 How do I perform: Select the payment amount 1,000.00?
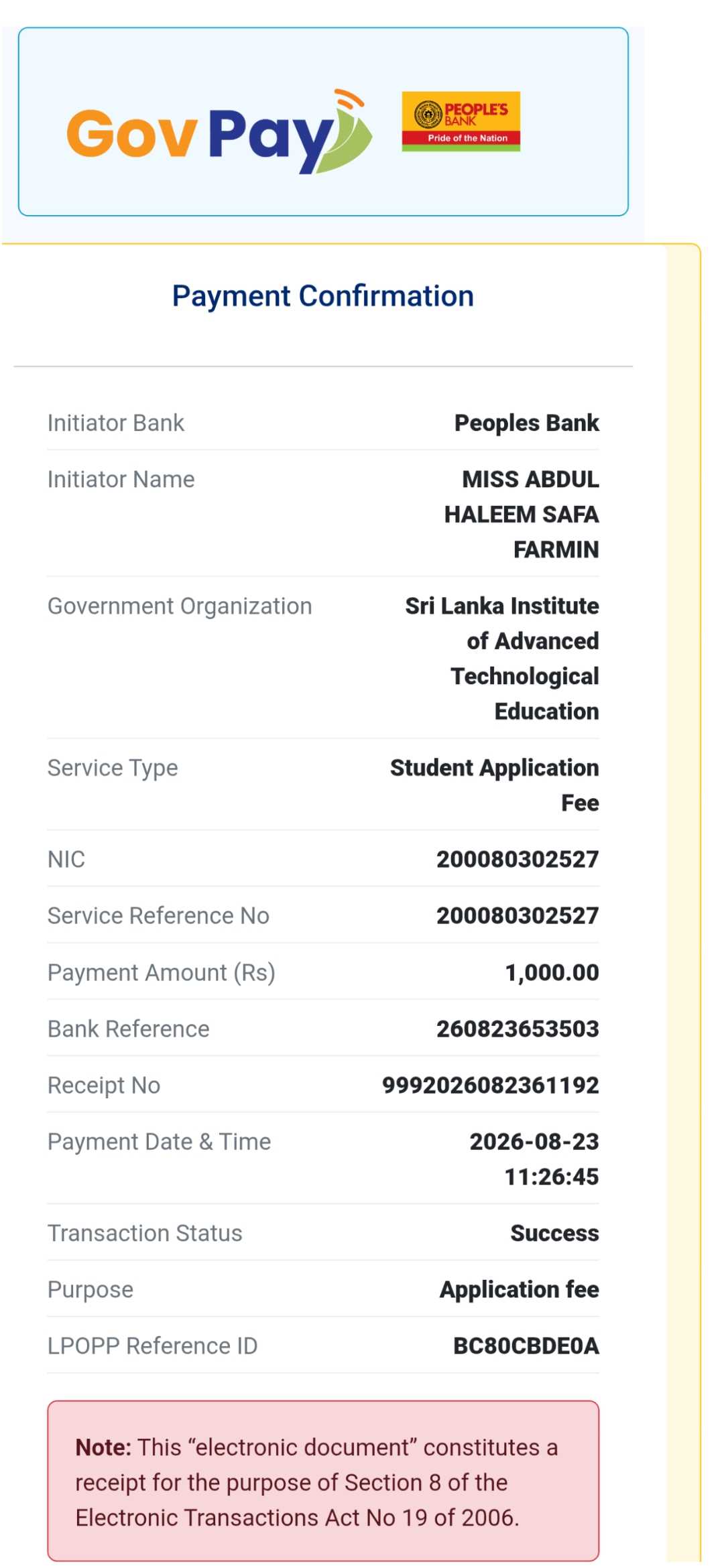pos(552,972)
